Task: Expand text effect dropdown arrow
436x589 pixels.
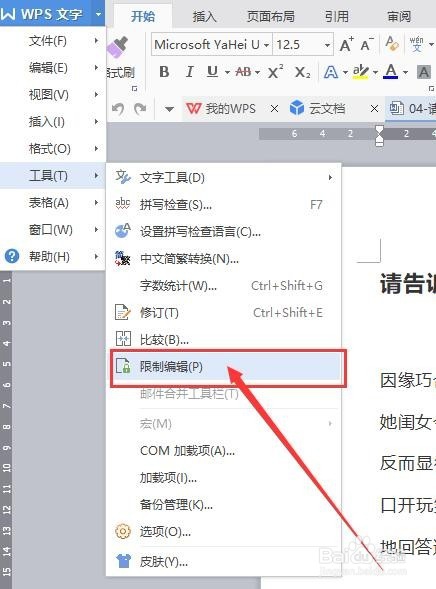Action: (x=345, y=72)
